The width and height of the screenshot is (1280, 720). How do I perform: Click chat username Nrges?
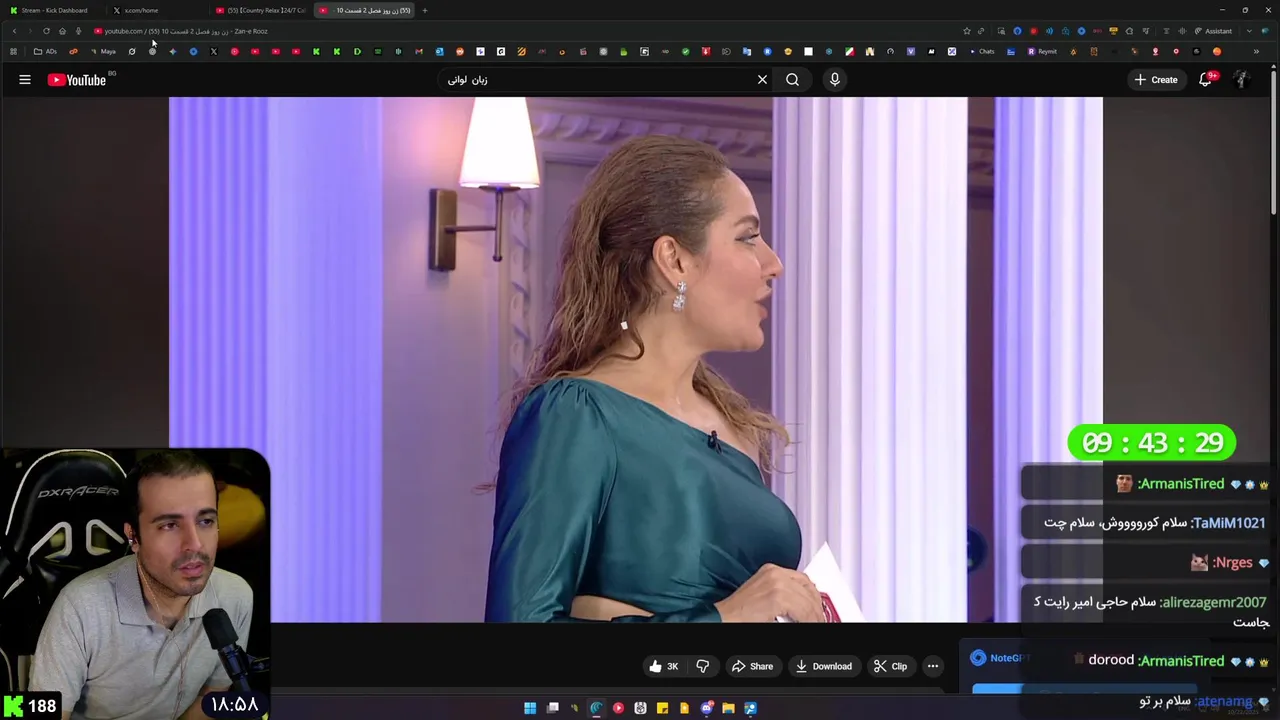1233,563
